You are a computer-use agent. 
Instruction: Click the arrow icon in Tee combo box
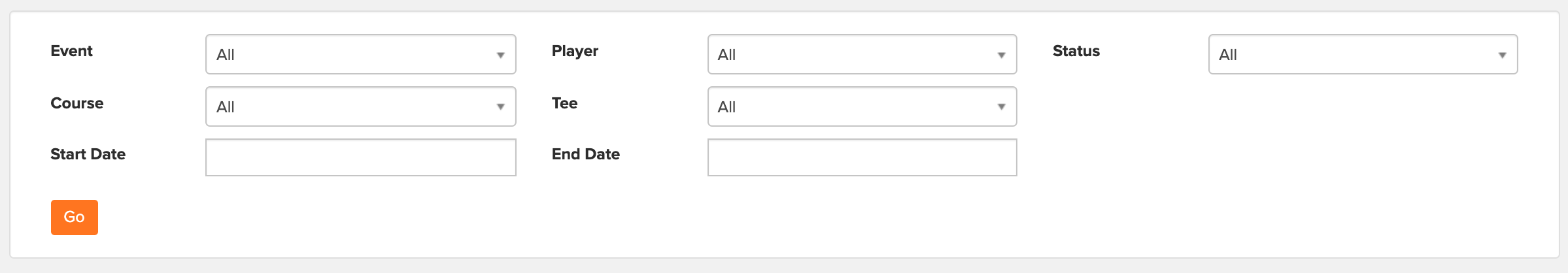(x=1001, y=107)
